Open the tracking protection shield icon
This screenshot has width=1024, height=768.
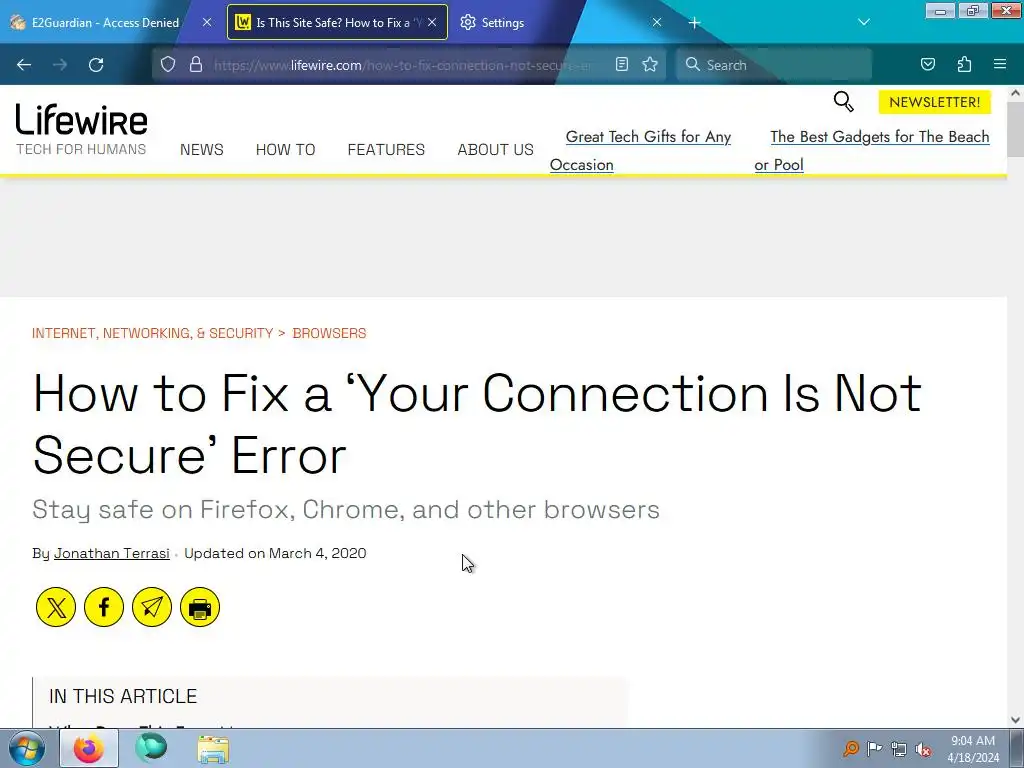tap(168, 65)
